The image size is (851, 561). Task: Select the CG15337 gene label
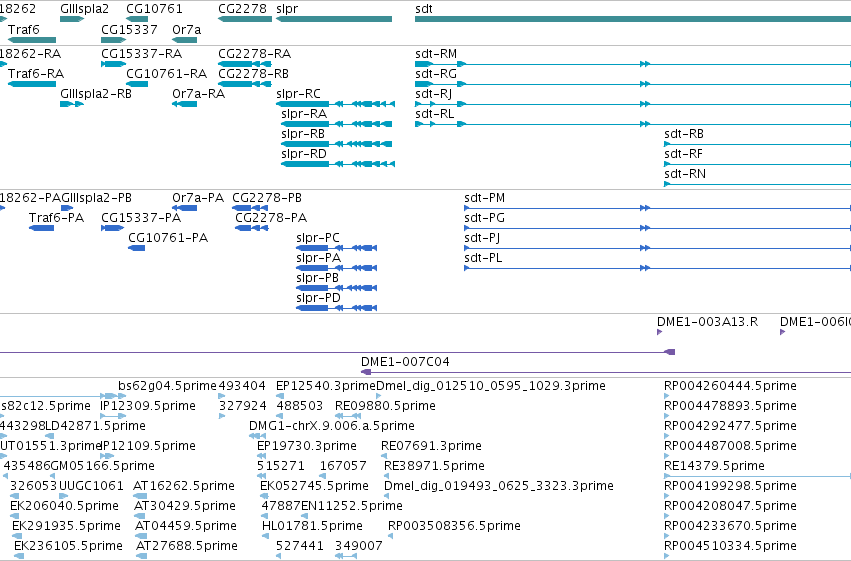coord(129,29)
